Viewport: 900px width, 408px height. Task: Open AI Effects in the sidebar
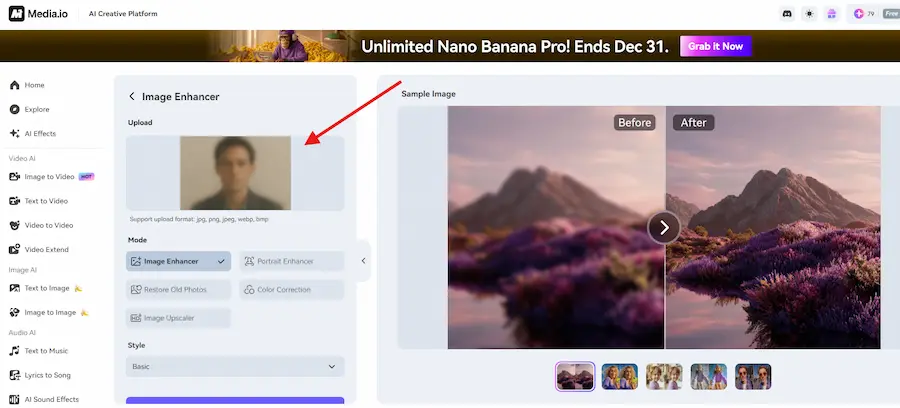39,133
